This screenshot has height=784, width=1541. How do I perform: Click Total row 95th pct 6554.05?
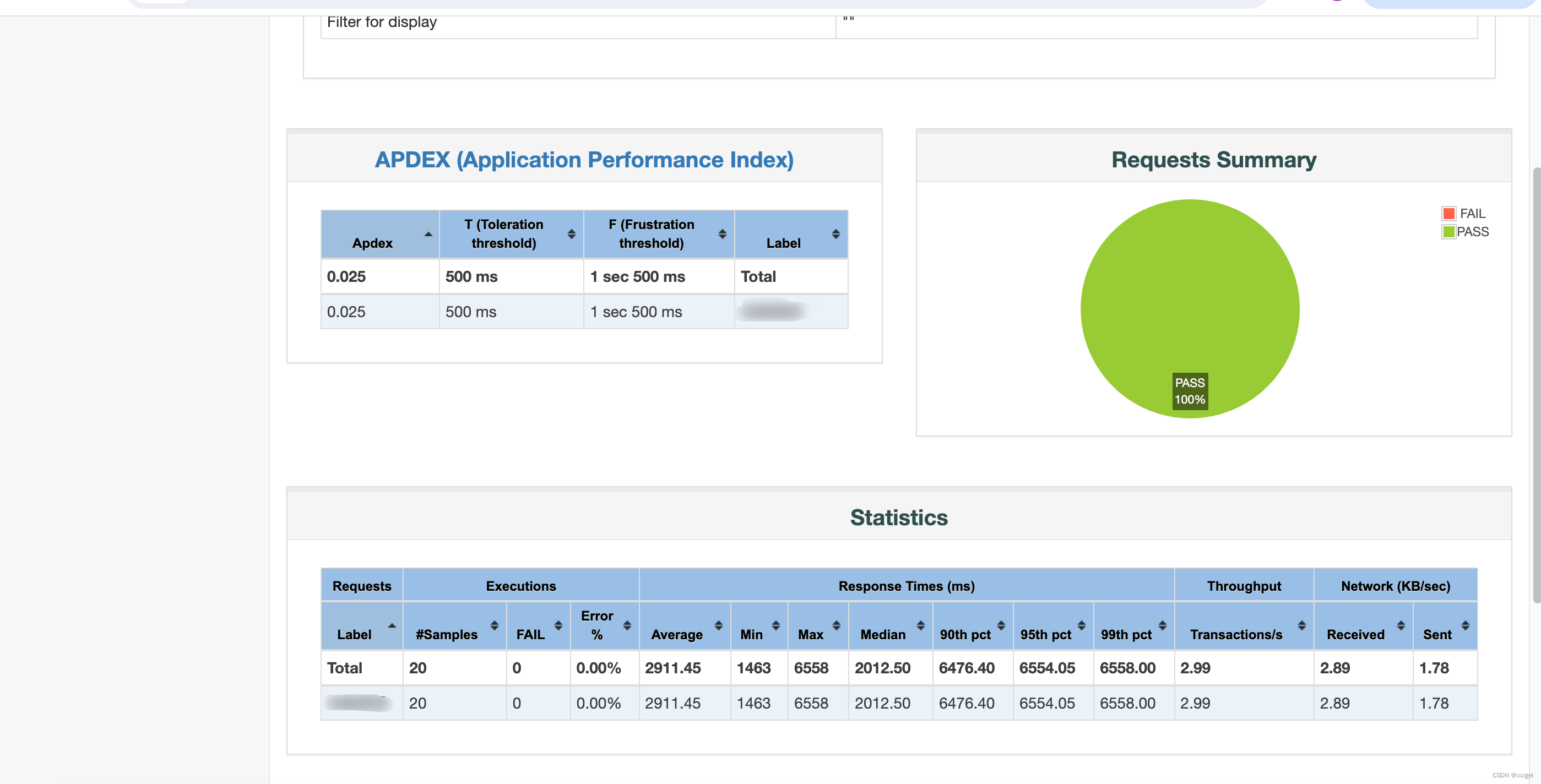coord(1048,667)
